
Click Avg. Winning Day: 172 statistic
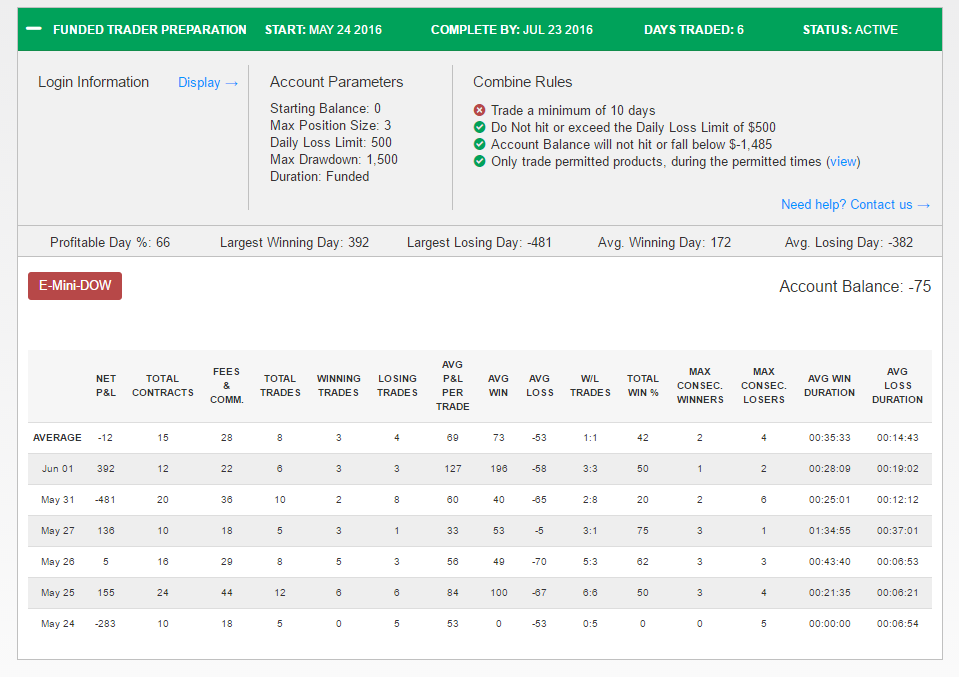tap(664, 242)
